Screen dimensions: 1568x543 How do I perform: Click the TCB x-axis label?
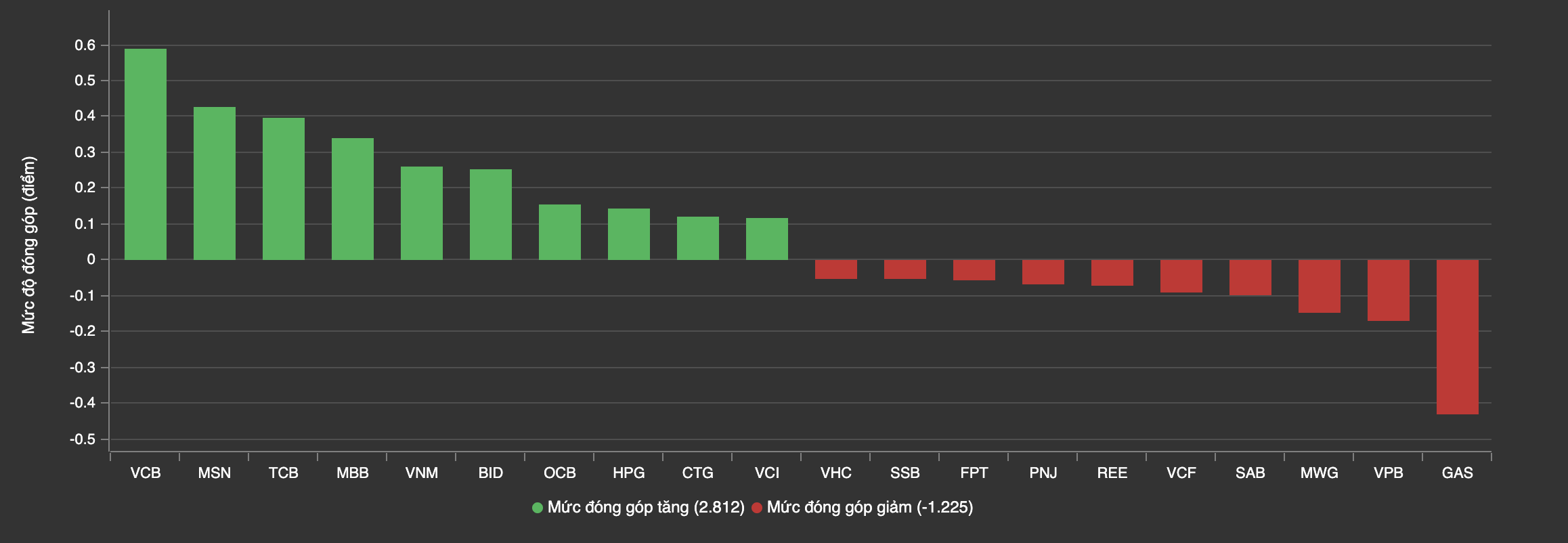(x=284, y=473)
